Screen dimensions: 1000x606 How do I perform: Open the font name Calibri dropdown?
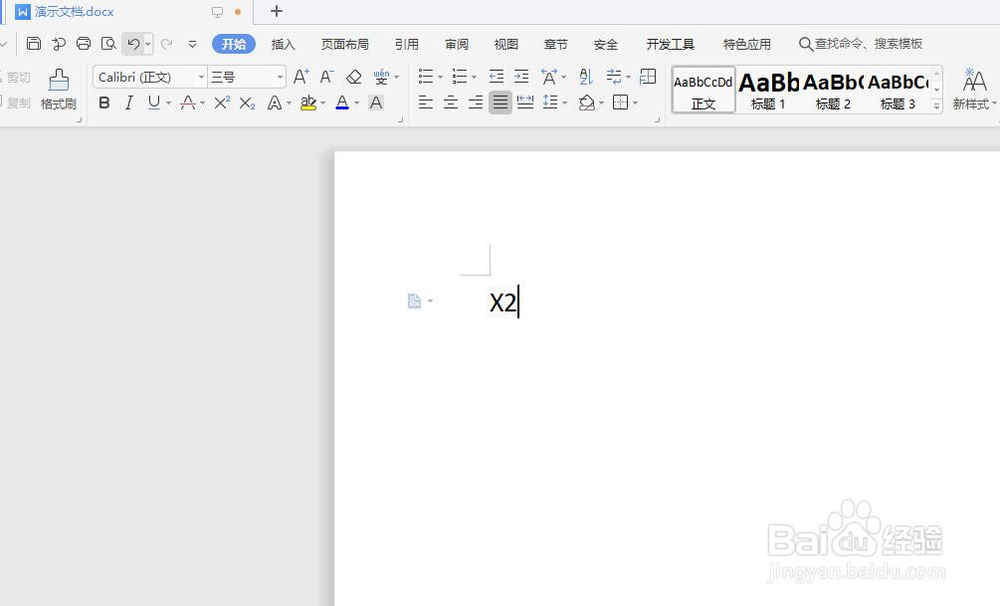[x=202, y=77]
